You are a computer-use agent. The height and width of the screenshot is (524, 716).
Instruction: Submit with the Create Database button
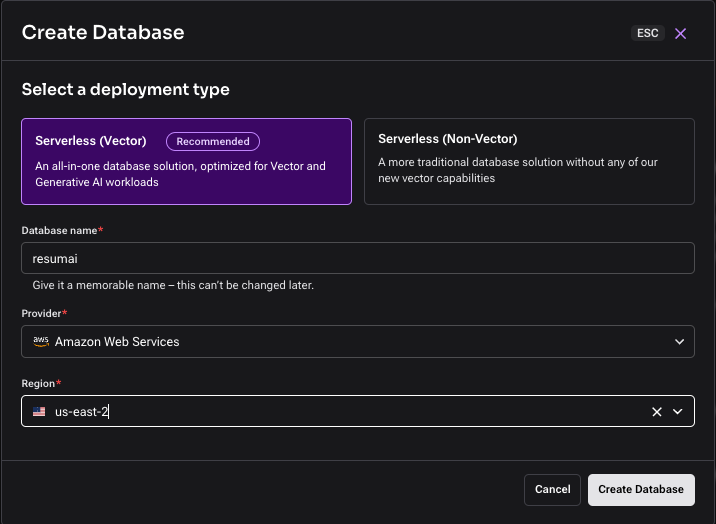[x=640, y=489]
